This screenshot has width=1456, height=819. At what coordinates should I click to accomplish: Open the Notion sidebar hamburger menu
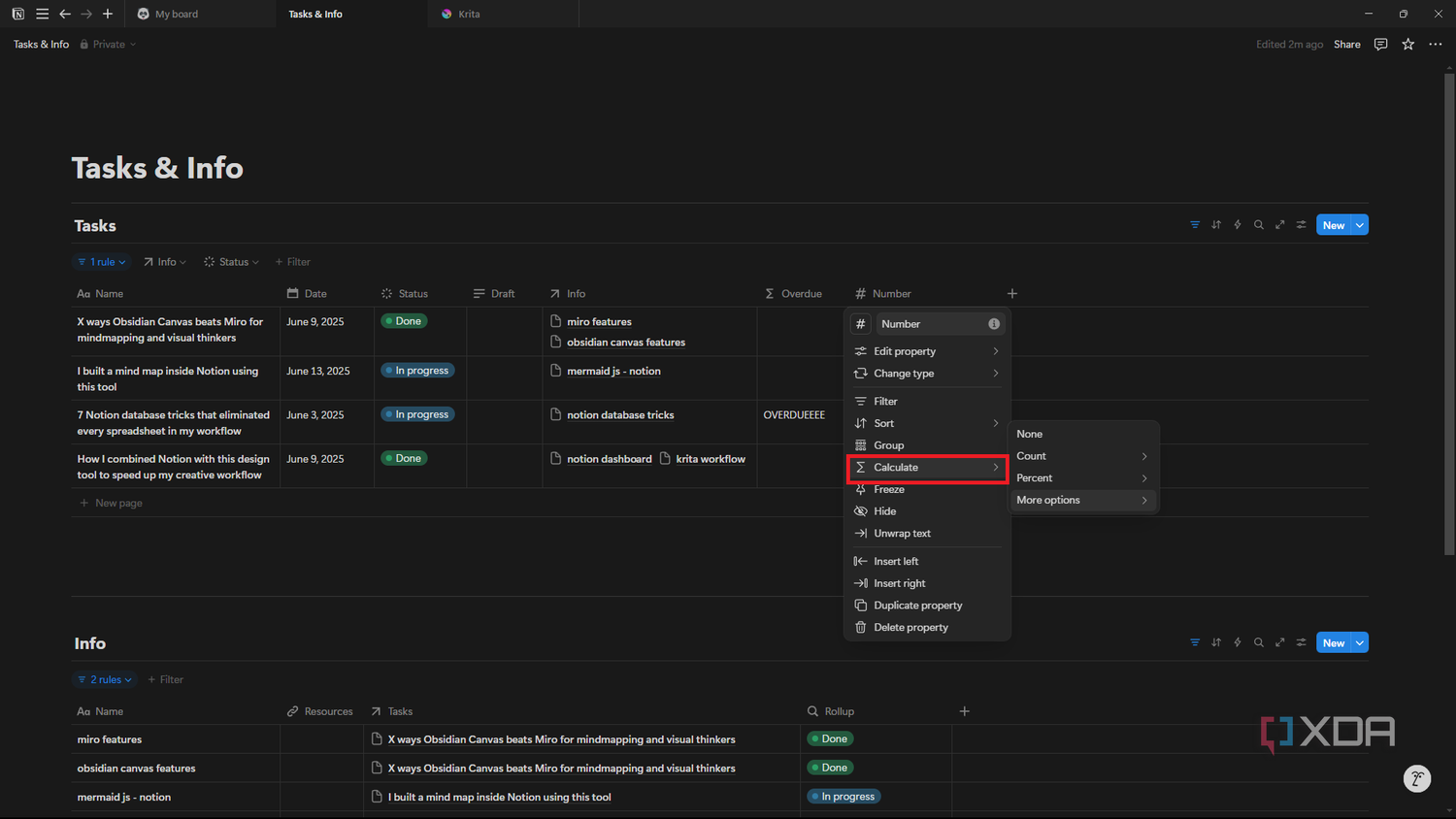point(42,14)
